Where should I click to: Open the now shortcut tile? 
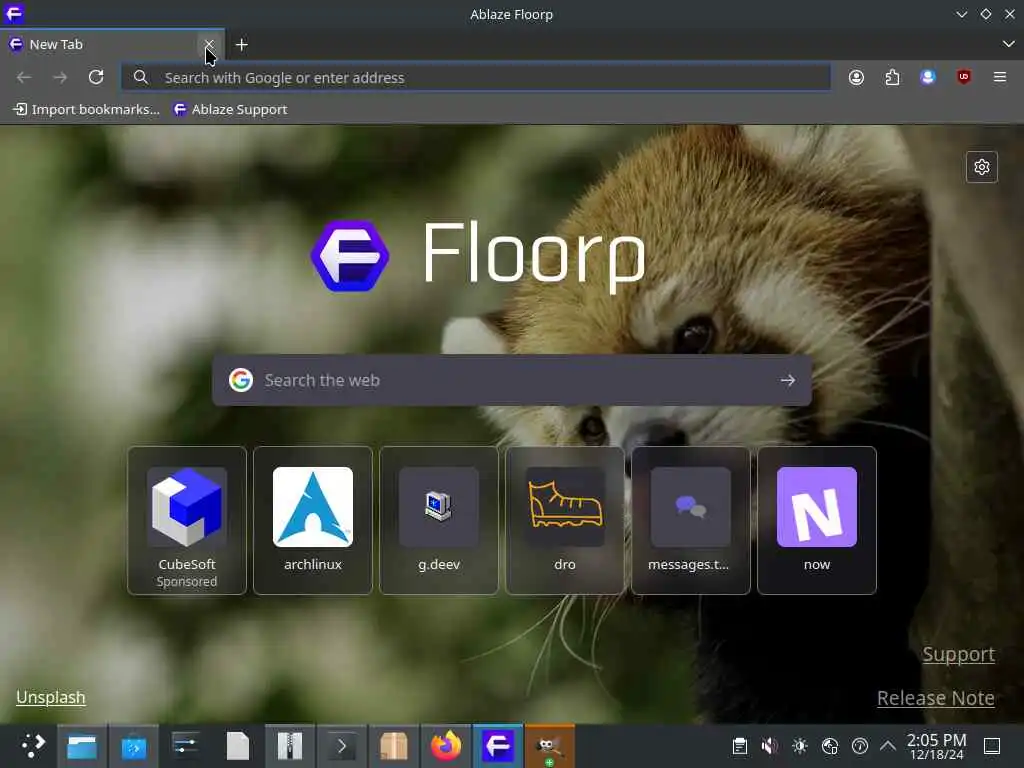[x=817, y=520]
